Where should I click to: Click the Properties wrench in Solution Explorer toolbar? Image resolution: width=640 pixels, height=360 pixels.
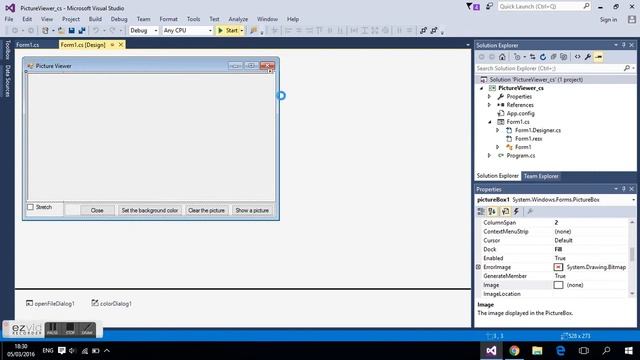pyautogui.click(x=588, y=57)
